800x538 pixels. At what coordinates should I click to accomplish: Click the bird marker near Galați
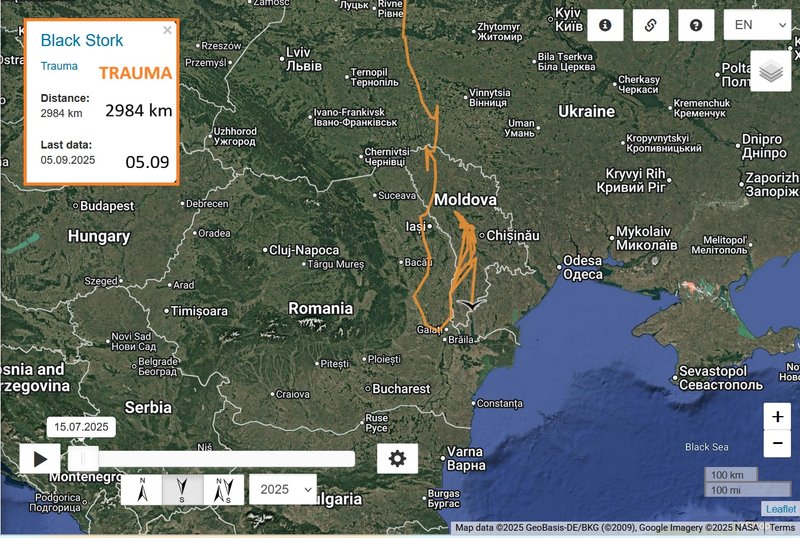point(471,305)
